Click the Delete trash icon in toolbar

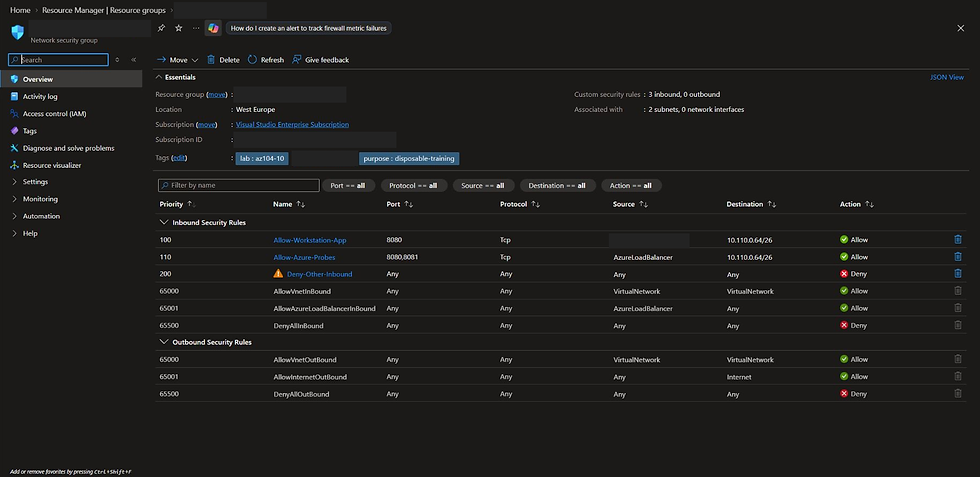click(x=211, y=60)
